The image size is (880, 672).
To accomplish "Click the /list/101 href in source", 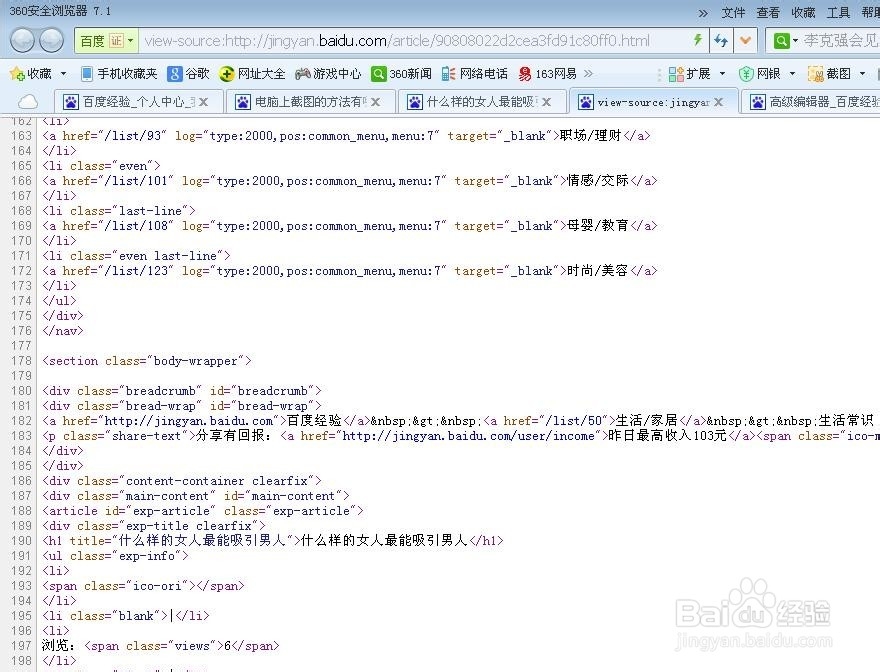I will (x=136, y=180).
